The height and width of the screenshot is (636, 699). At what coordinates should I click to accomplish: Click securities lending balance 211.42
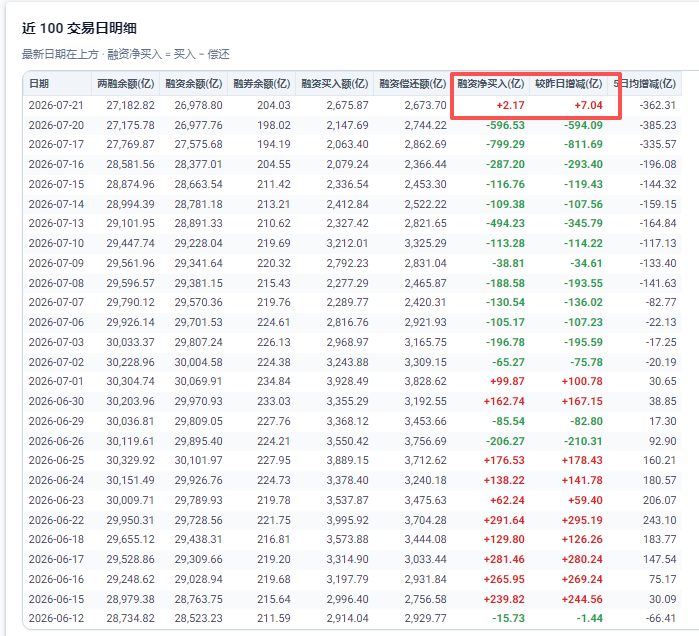tap(274, 185)
